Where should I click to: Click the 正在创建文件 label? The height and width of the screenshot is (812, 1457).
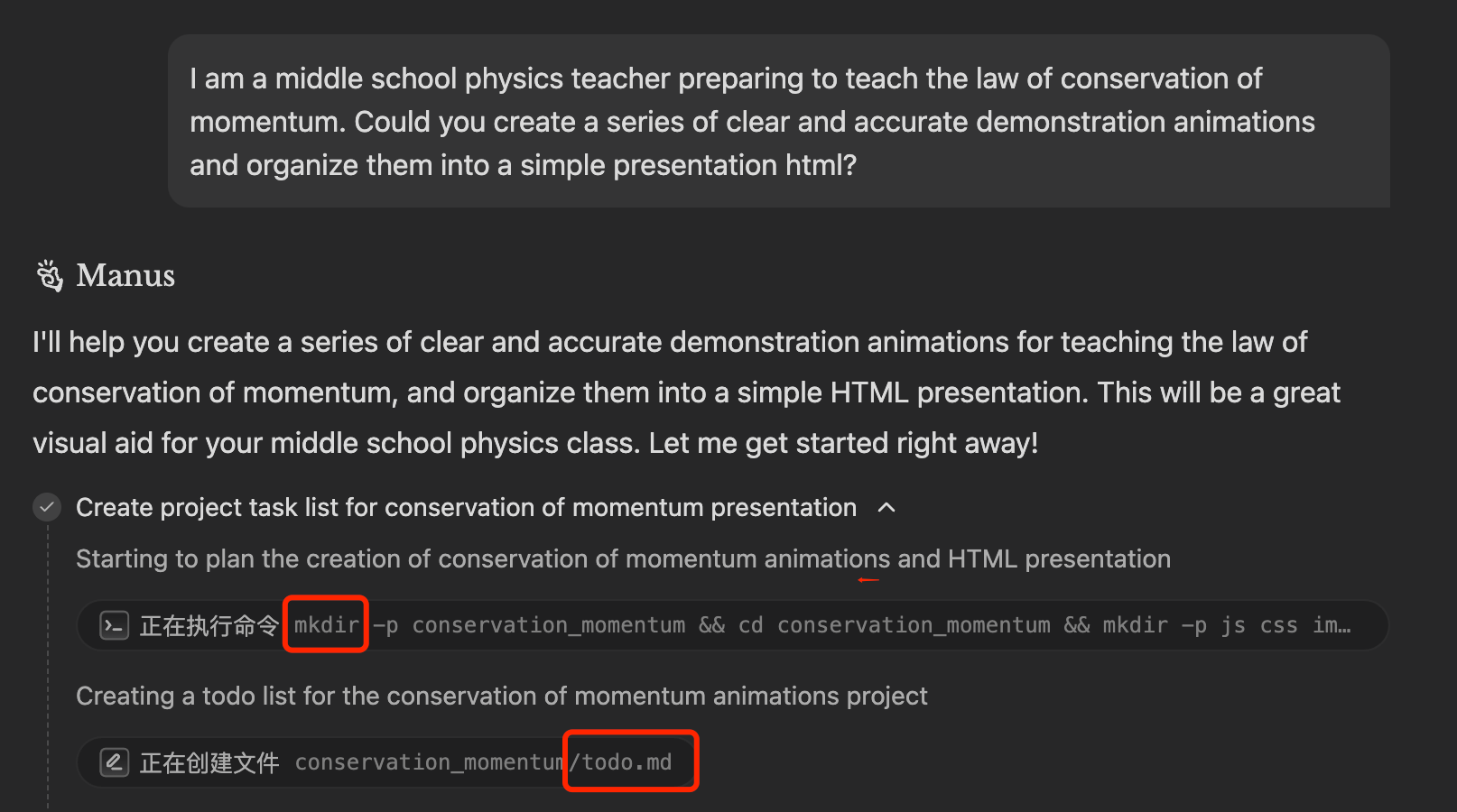click(209, 762)
